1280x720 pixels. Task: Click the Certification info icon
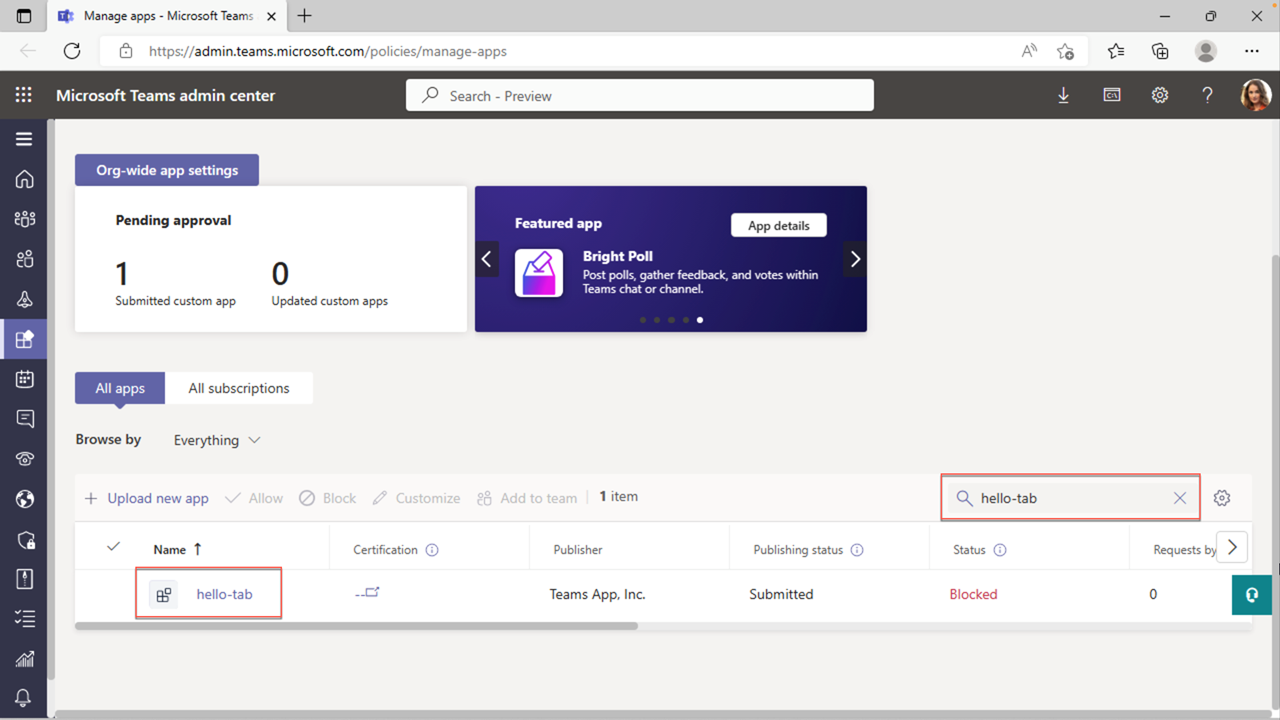(x=432, y=550)
